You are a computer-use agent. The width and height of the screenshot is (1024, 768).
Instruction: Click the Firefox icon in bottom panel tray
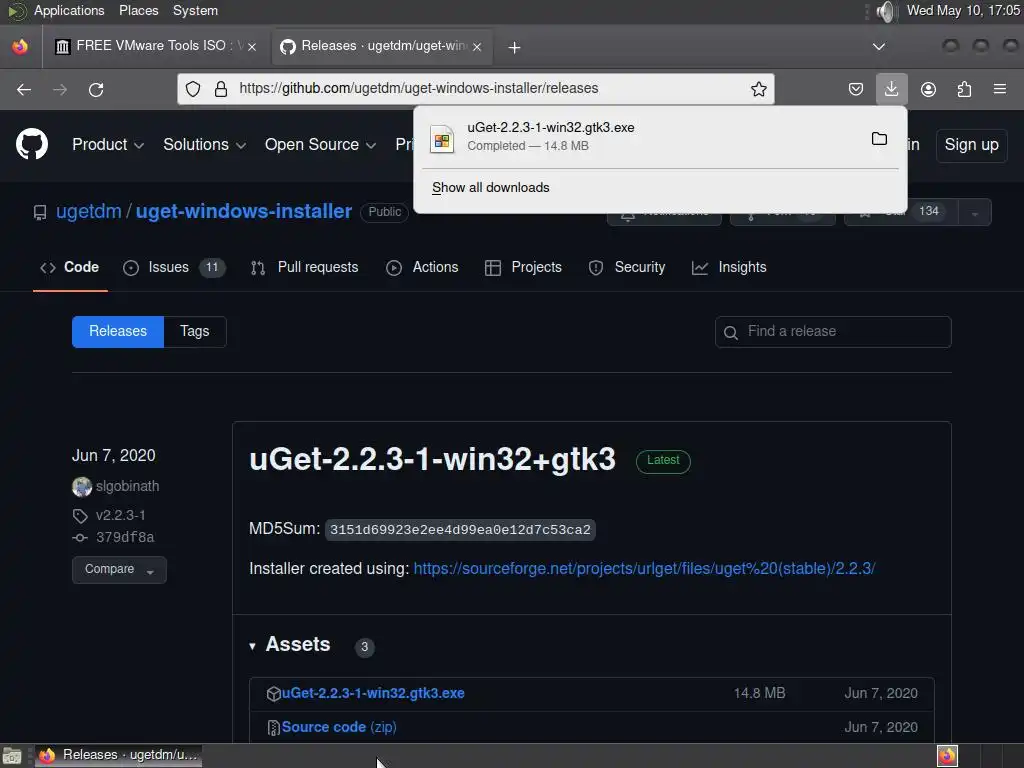pos(947,756)
